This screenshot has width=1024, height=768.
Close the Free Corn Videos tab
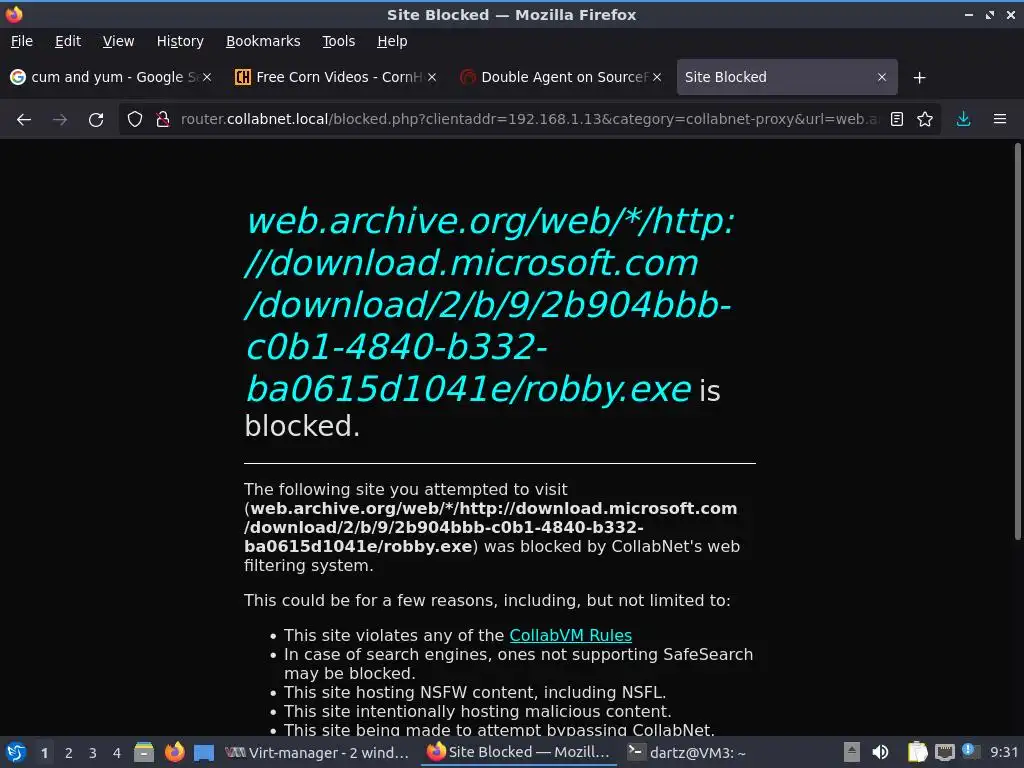432,77
